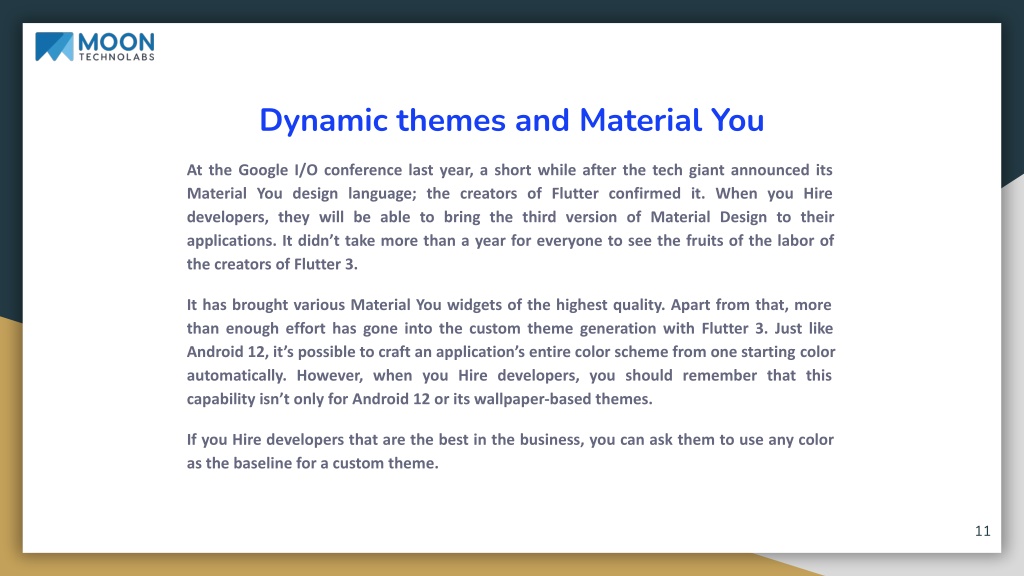
Task: Click the paragraph beginning "If you Hire developers that"
Action: (x=510, y=451)
